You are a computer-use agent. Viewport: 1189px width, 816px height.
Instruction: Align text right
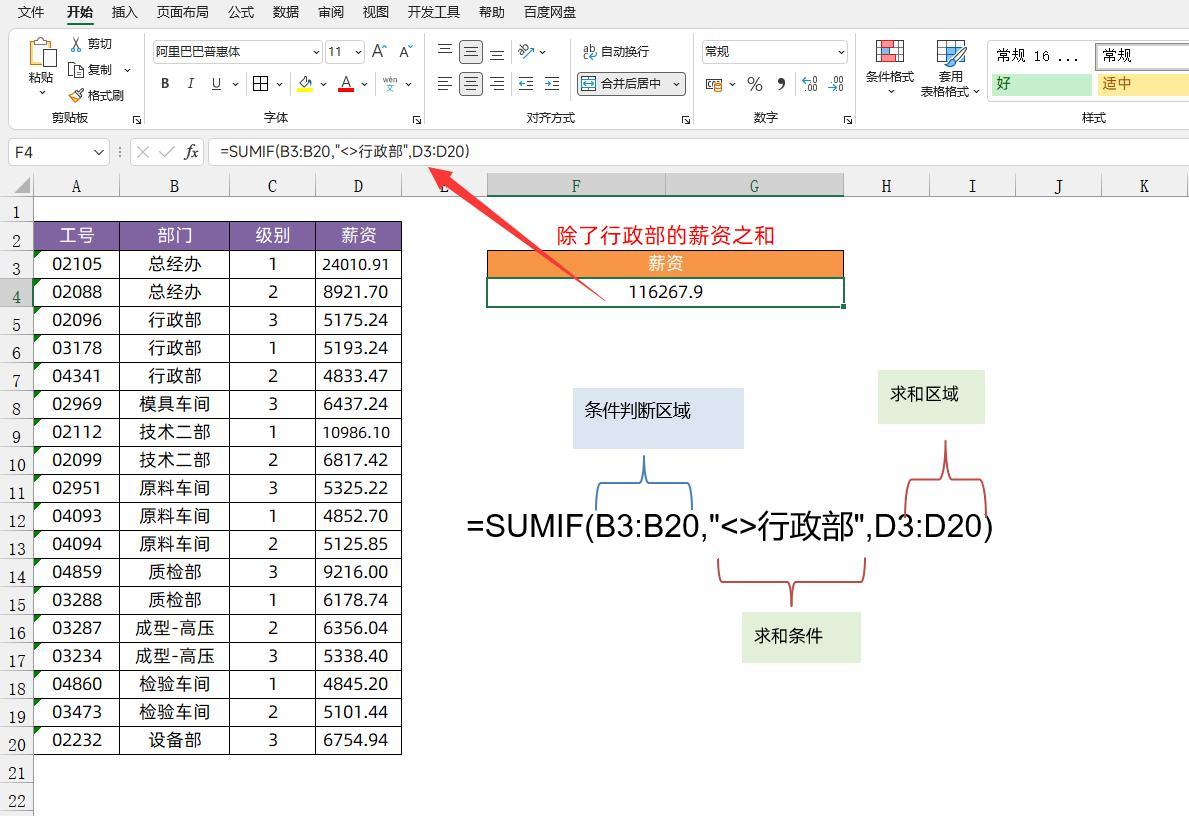tap(497, 83)
